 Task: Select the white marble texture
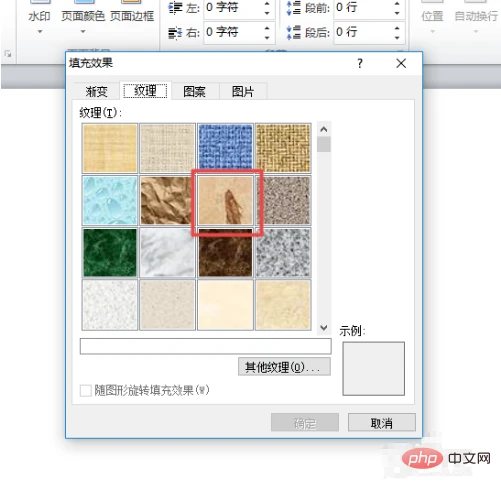[x=167, y=253]
